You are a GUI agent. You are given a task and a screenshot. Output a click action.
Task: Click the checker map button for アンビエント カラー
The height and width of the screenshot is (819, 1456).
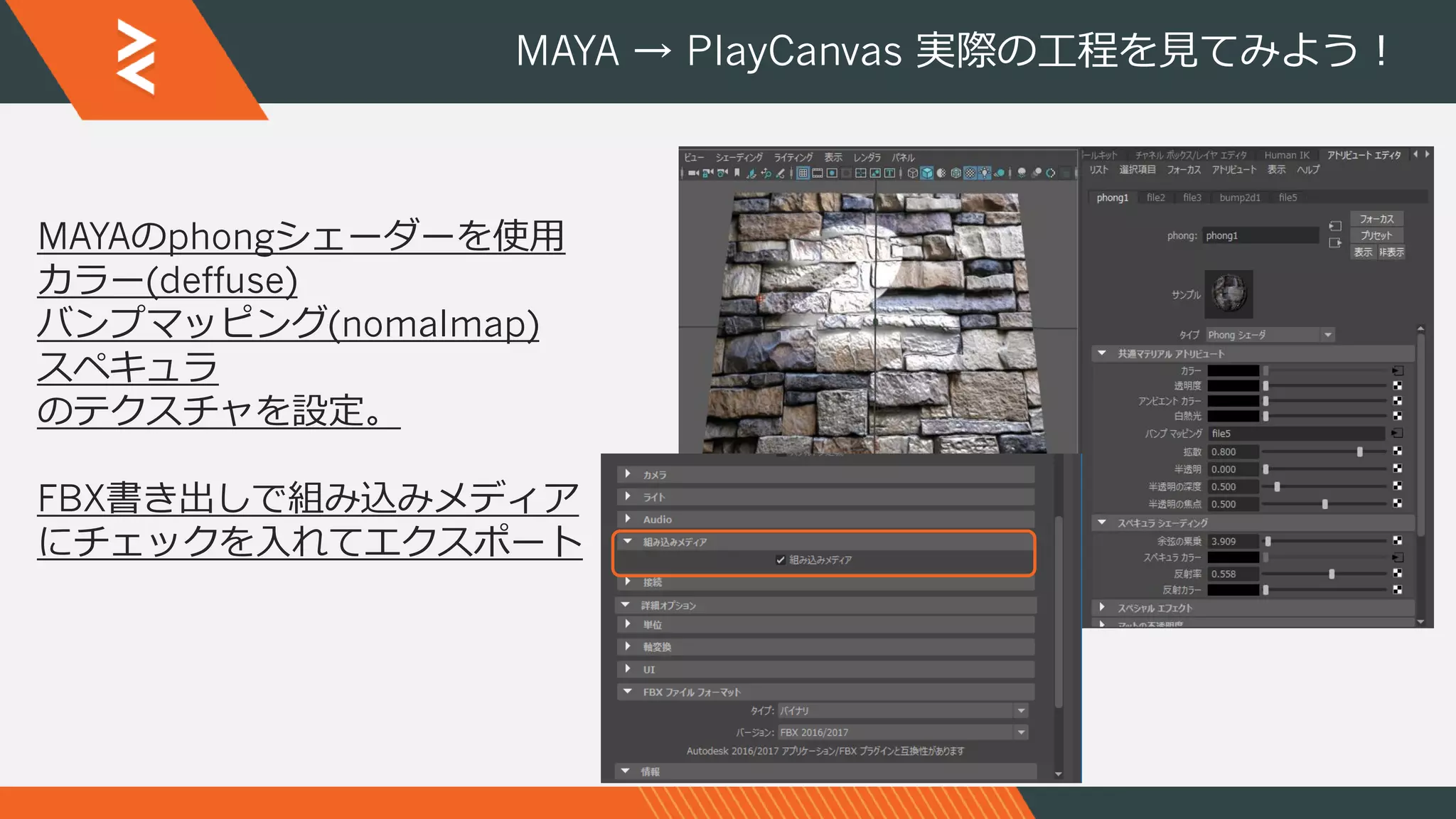pyautogui.click(x=1397, y=401)
